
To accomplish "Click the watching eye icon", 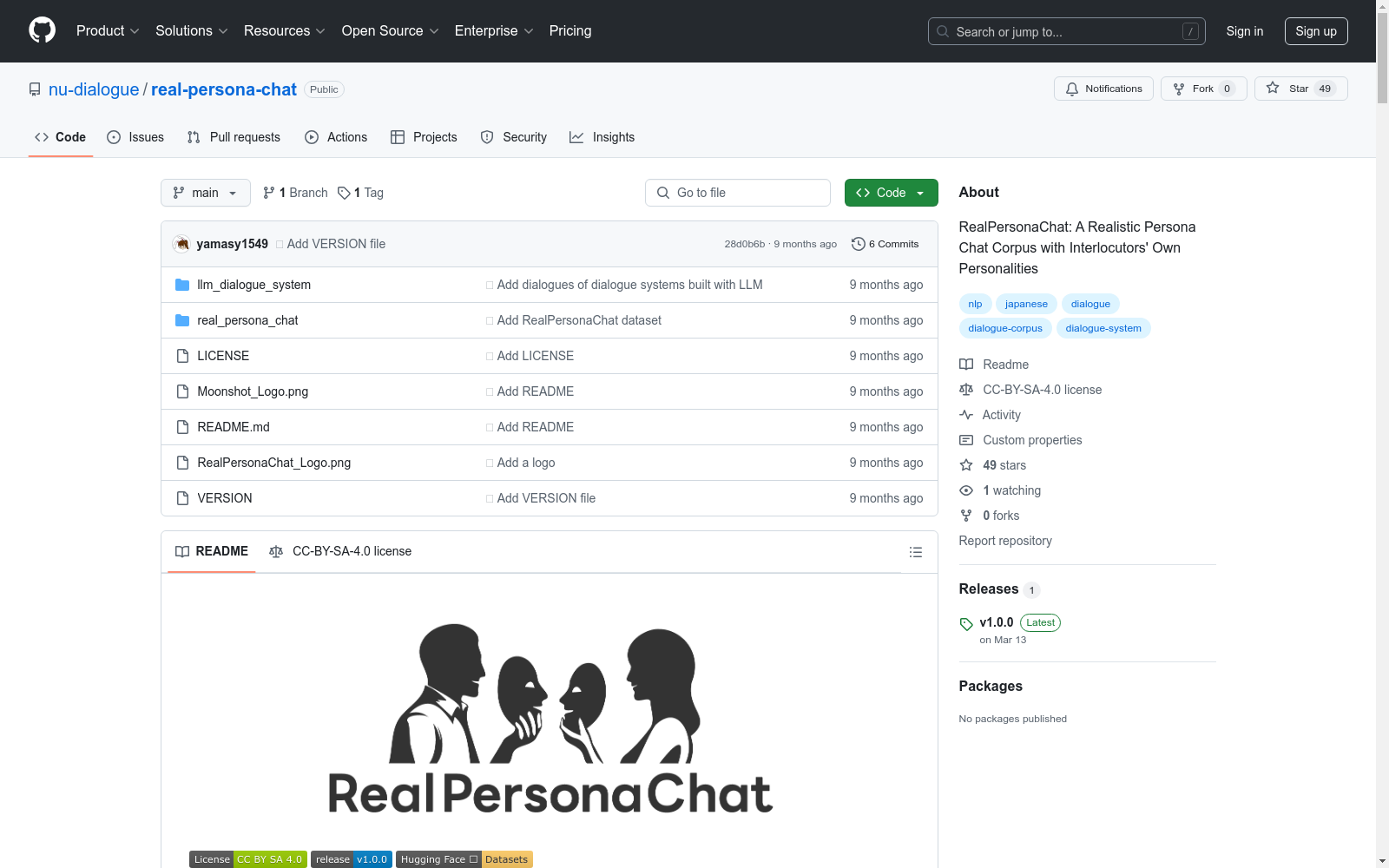I will (966, 490).
